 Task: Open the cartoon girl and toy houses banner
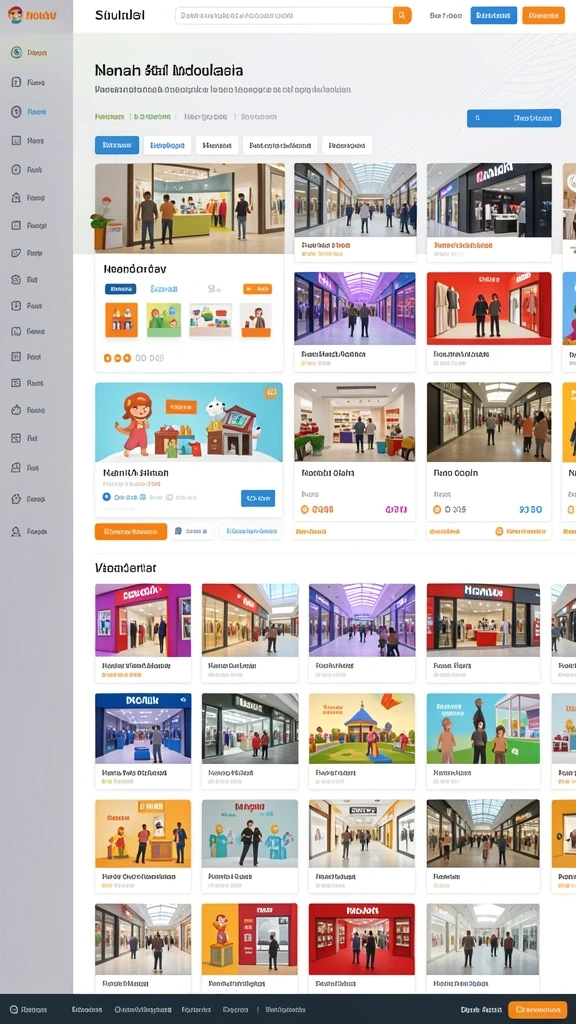tap(189, 423)
